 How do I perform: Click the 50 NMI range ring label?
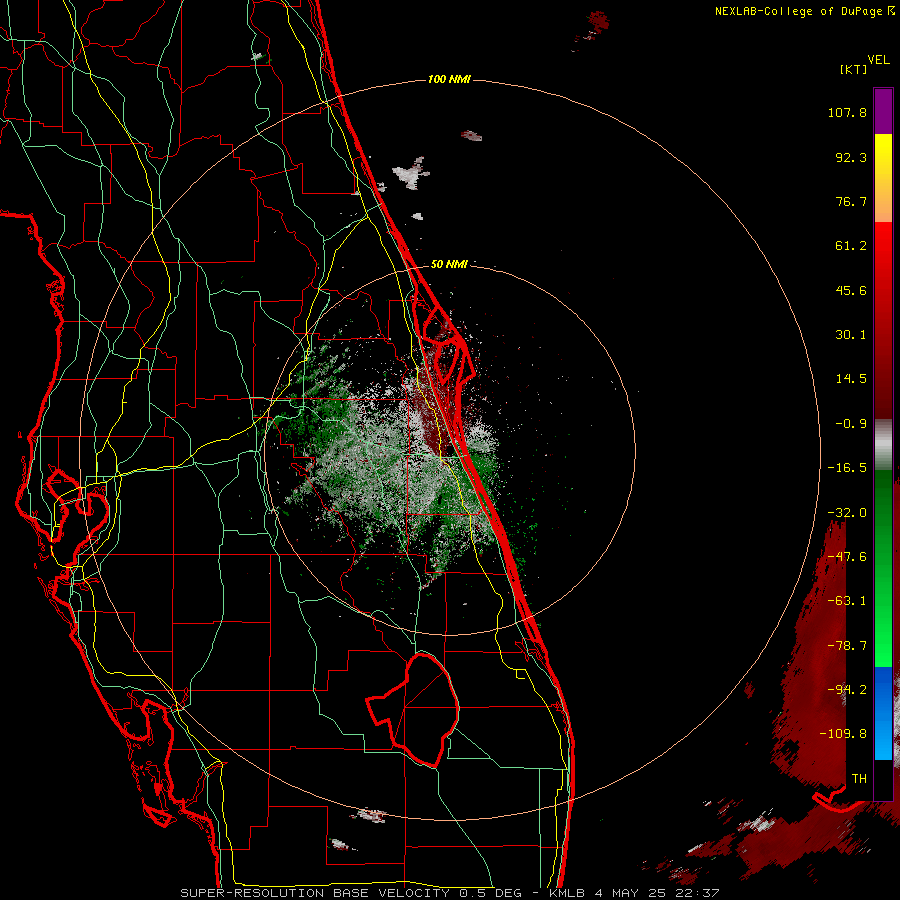pyautogui.click(x=449, y=264)
